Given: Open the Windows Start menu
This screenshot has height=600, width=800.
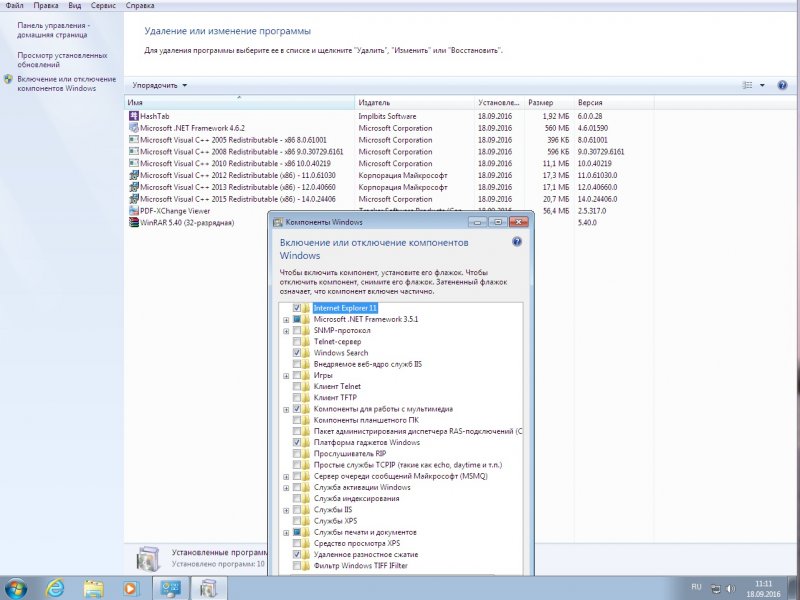Looking at the screenshot, I should click(x=15, y=588).
